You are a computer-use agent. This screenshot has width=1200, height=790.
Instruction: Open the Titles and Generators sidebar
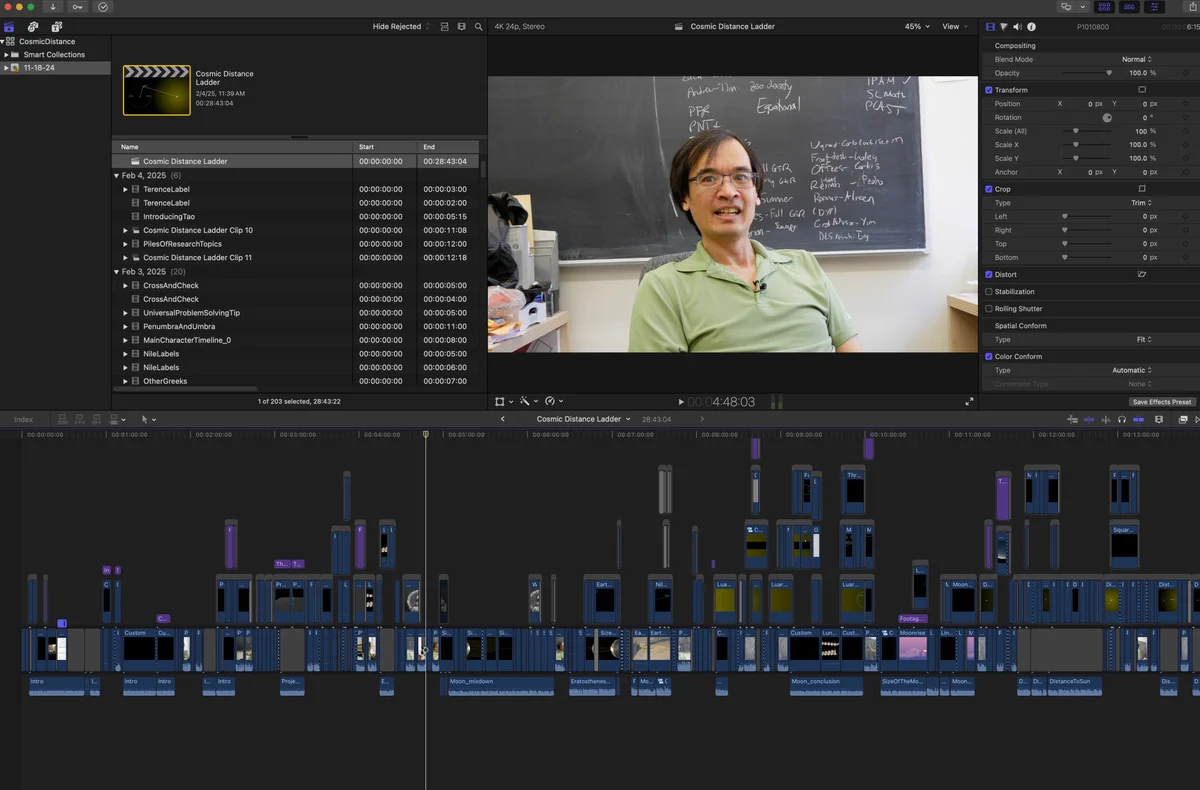tap(56, 27)
